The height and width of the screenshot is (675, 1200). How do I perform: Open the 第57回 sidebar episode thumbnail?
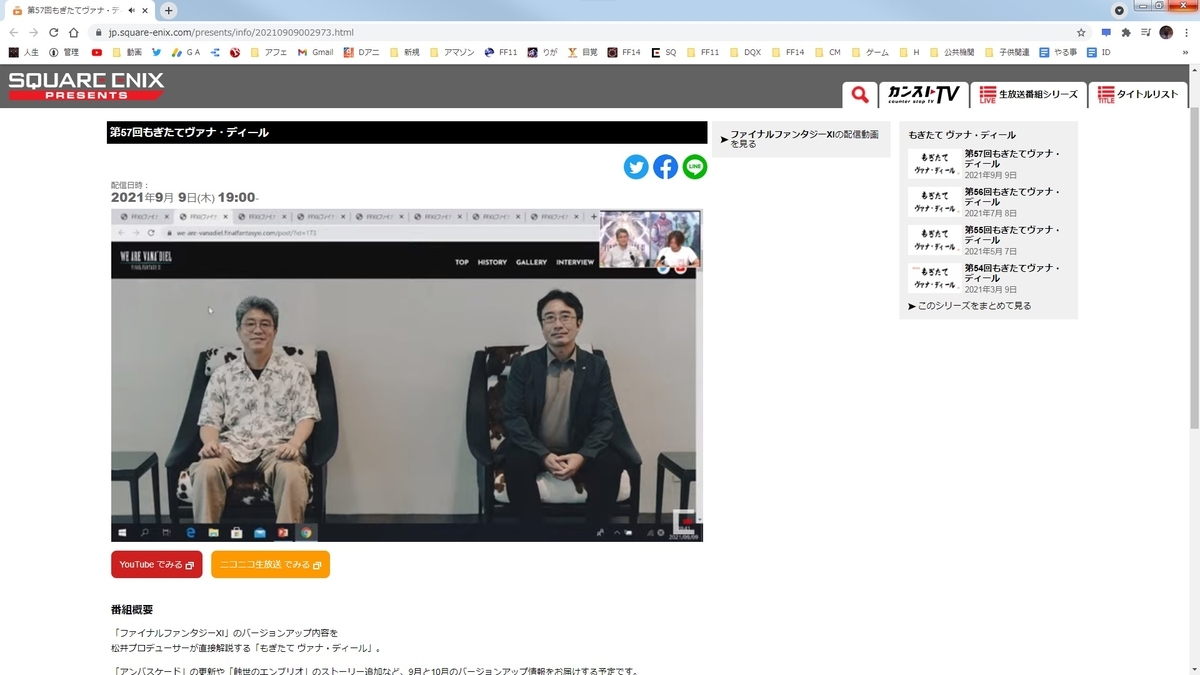934,164
